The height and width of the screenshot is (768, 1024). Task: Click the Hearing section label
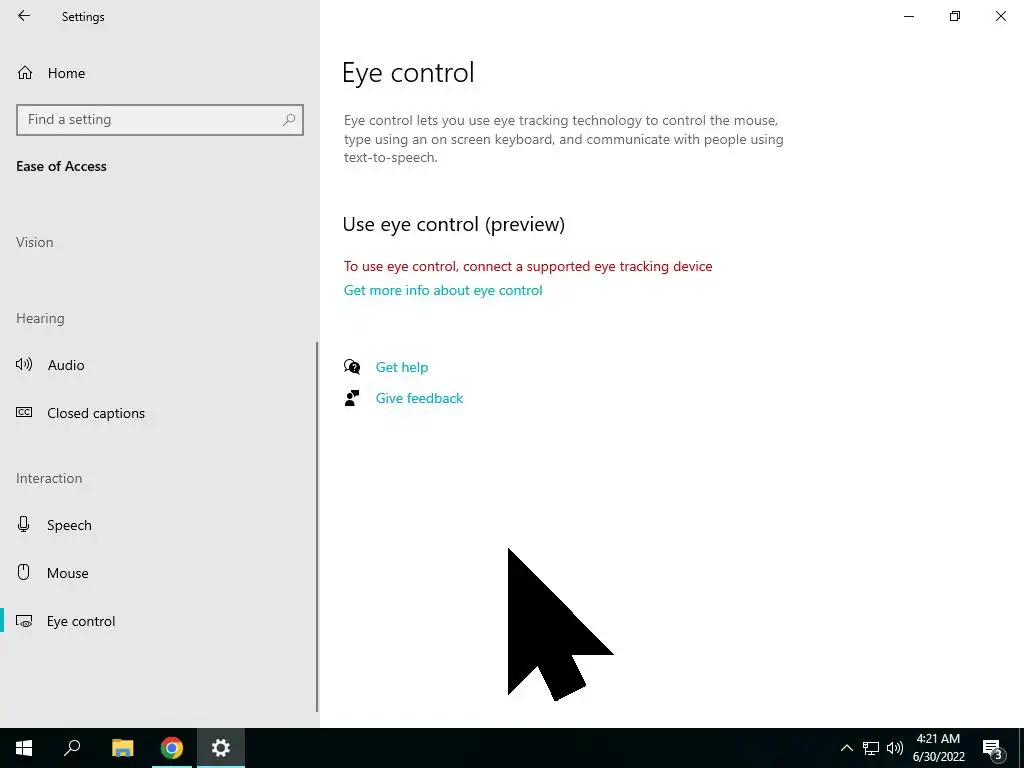(40, 318)
